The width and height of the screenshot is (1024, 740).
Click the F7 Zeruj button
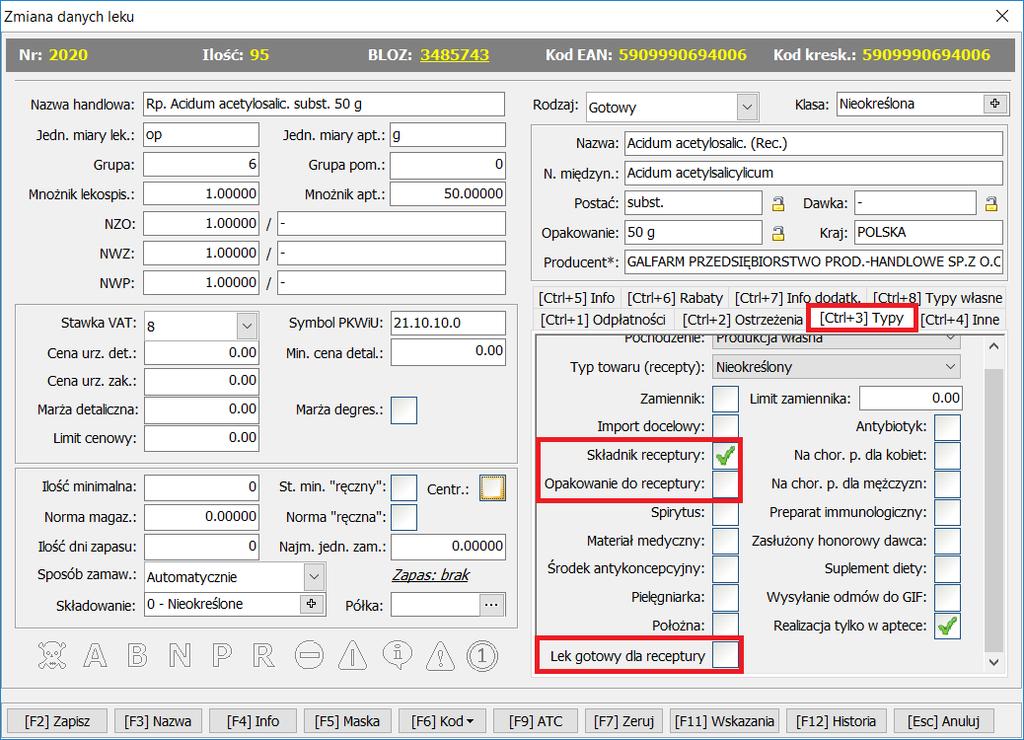click(624, 721)
